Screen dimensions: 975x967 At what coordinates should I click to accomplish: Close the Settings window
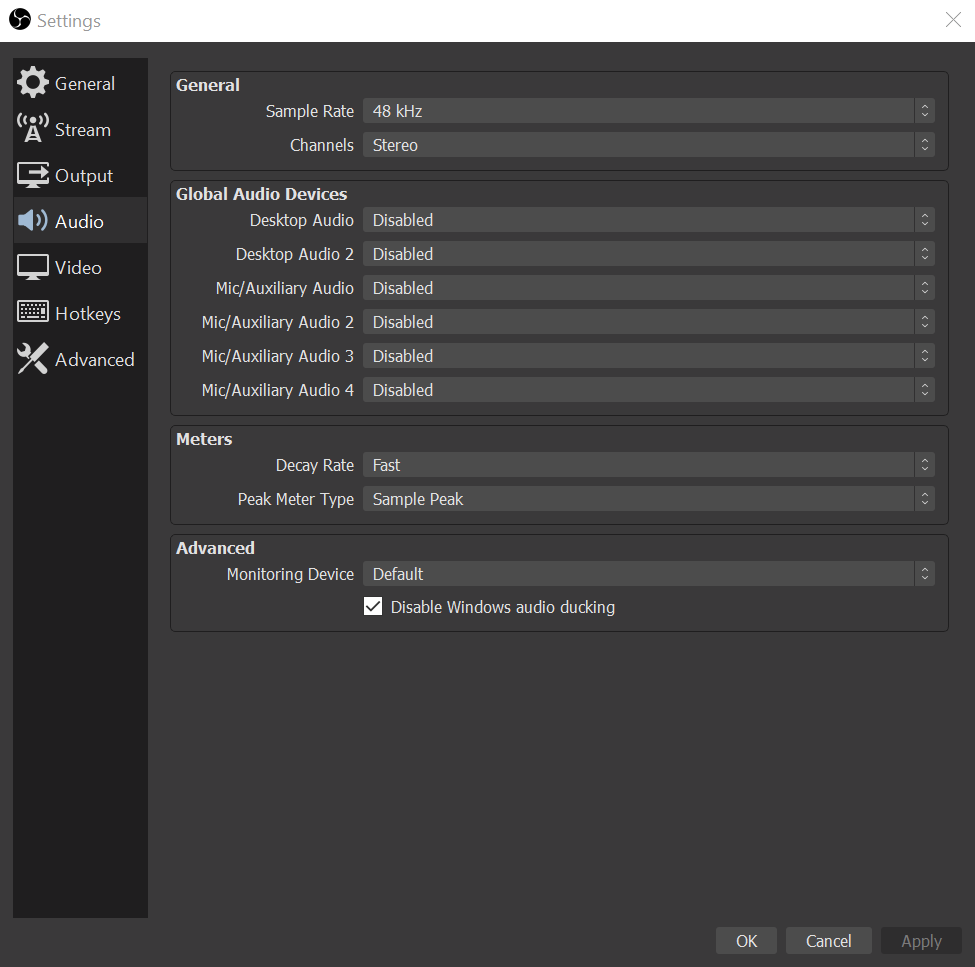(x=953, y=20)
